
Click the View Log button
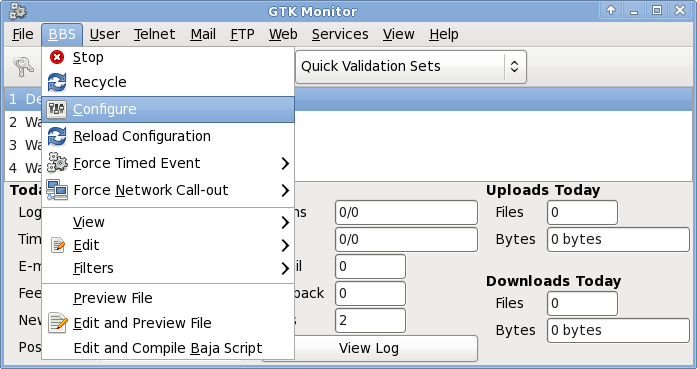pos(369,348)
